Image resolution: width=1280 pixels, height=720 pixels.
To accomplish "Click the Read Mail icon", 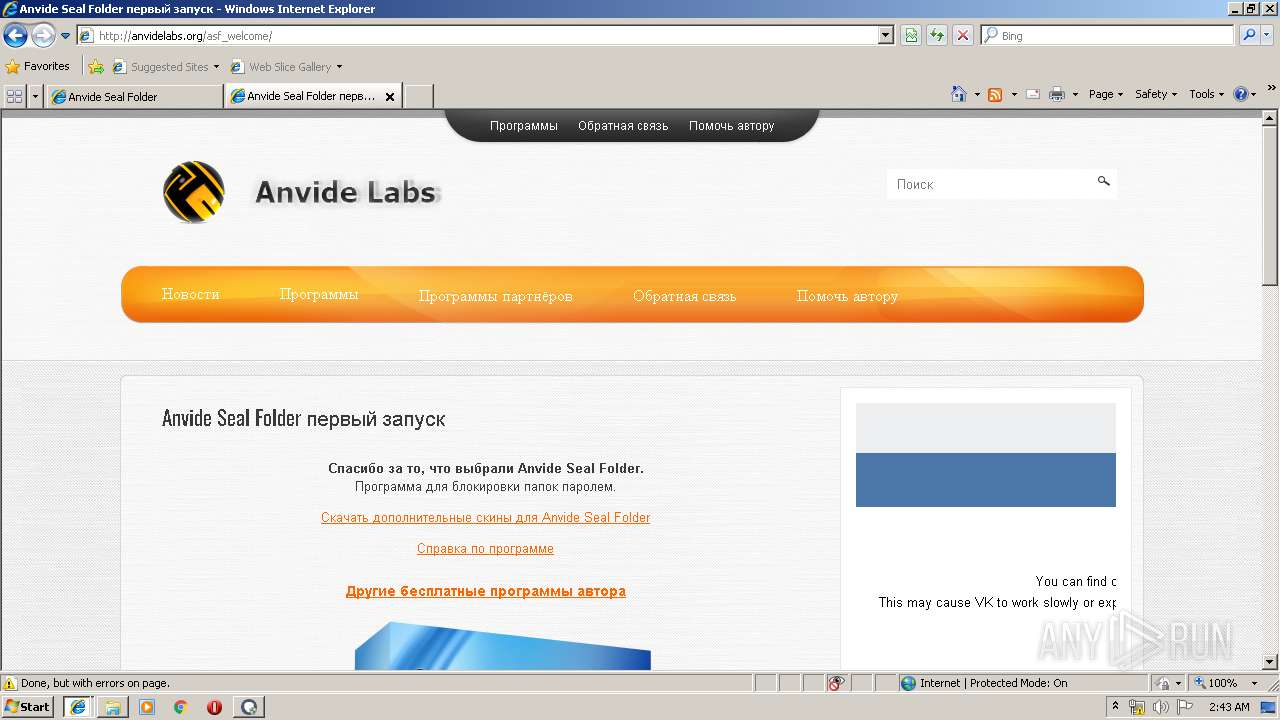I will 1033,94.
